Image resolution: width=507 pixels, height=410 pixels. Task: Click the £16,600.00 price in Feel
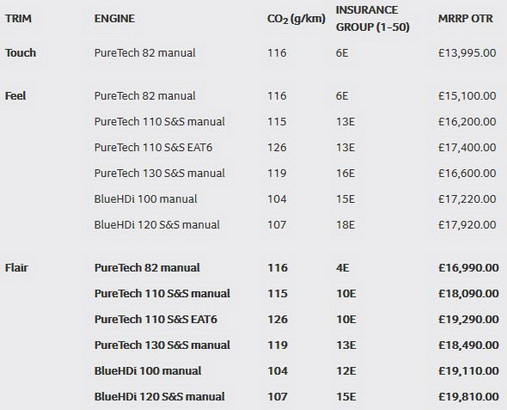467,173
